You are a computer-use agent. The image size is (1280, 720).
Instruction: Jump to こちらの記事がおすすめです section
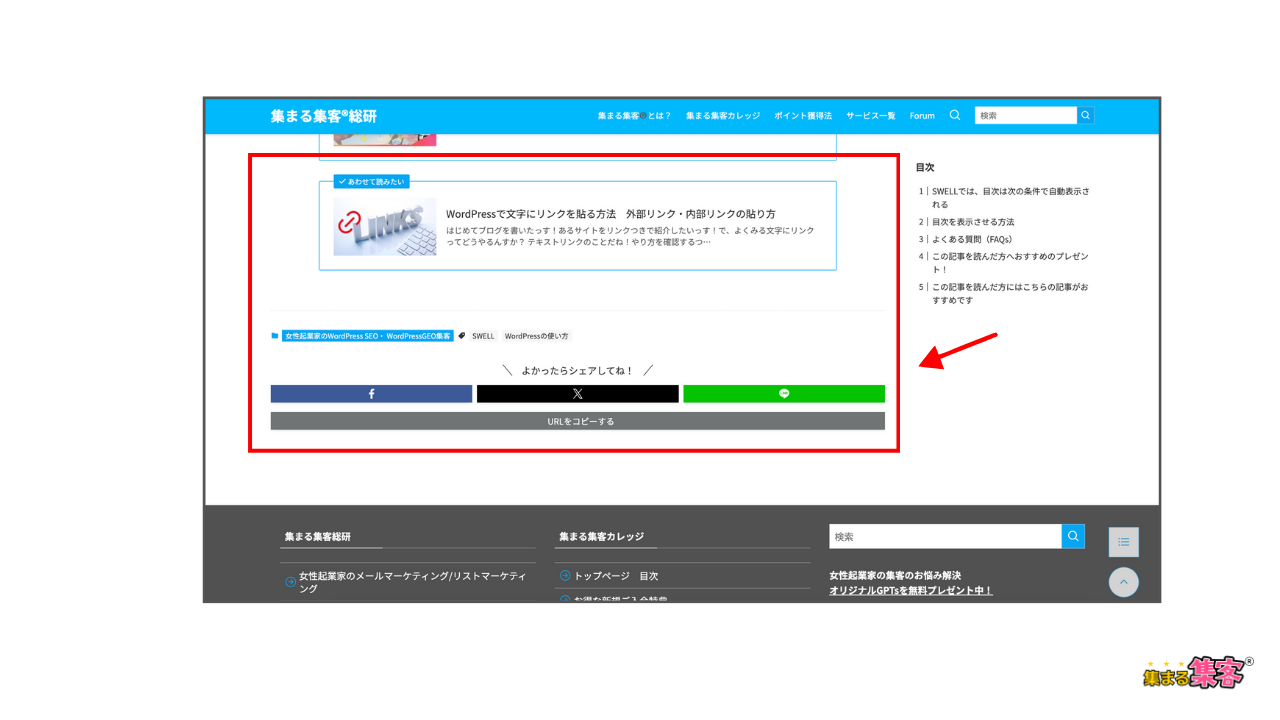coord(1010,293)
